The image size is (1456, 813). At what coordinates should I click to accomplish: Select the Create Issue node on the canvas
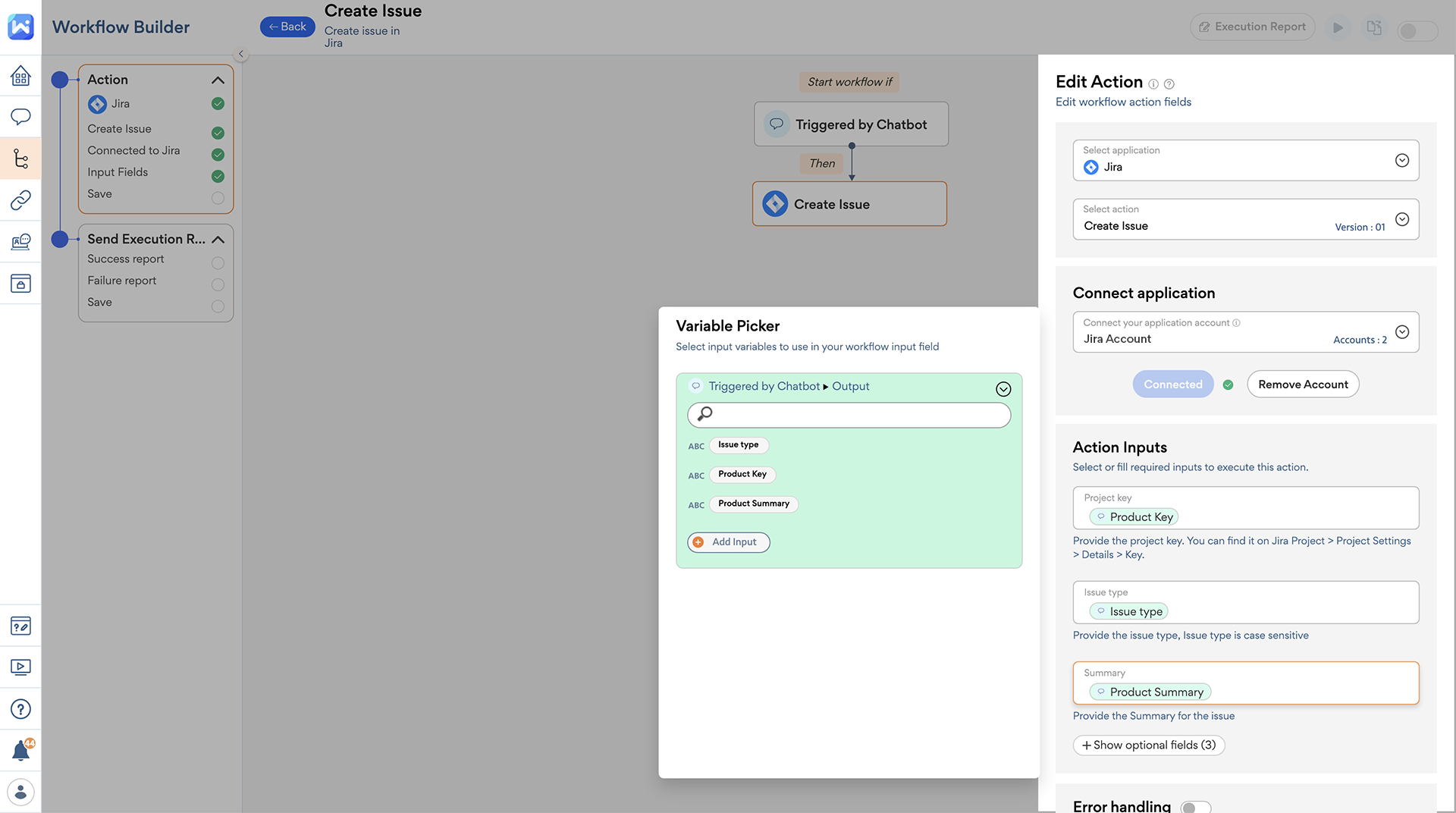click(x=849, y=203)
